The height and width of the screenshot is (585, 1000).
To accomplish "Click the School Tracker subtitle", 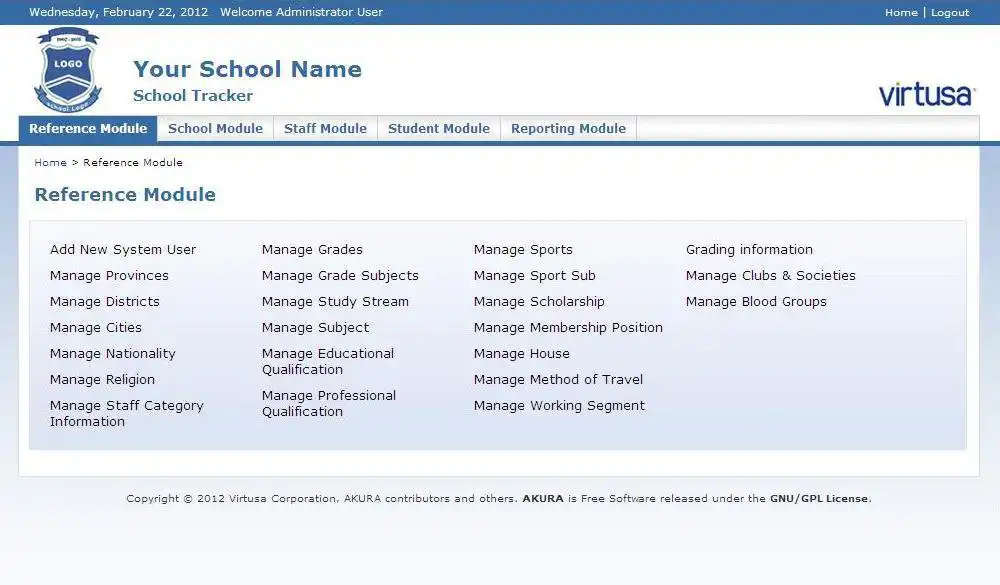I will 193,96.
